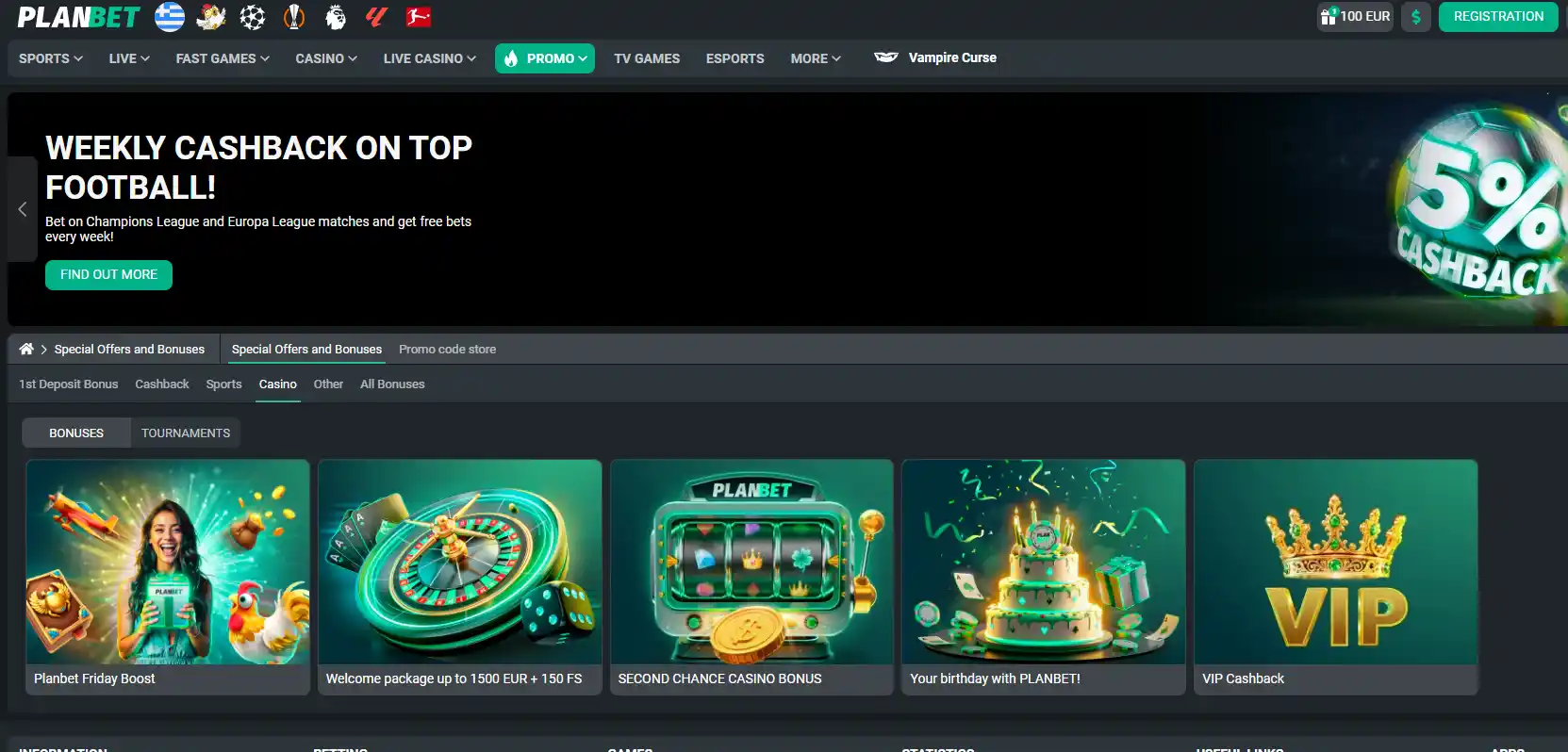Go to home via breadcrumb house icon
Image resolution: width=1568 pixels, height=752 pixels.
coord(26,349)
